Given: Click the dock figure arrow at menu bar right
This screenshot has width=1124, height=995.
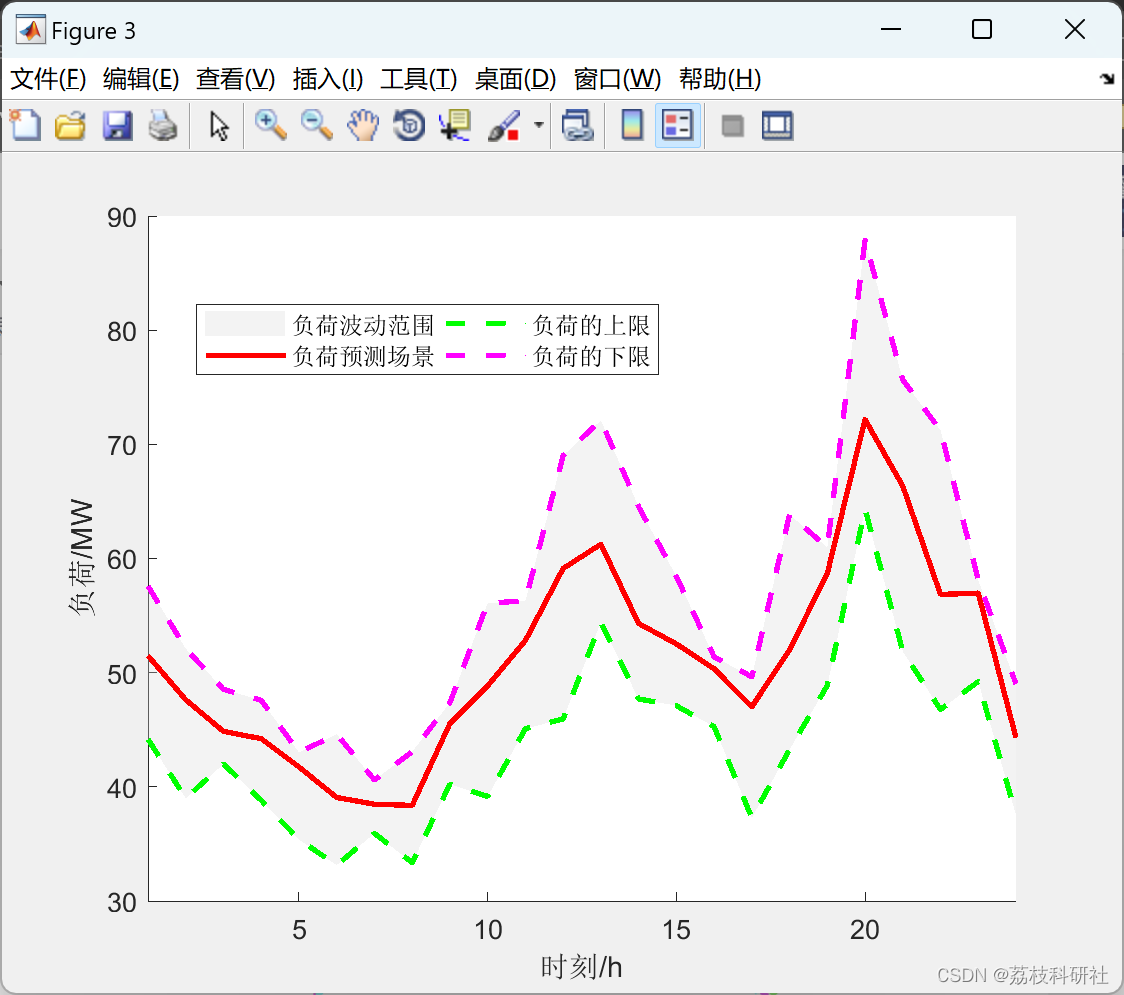Looking at the screenshot, I should coord(1107,80).
